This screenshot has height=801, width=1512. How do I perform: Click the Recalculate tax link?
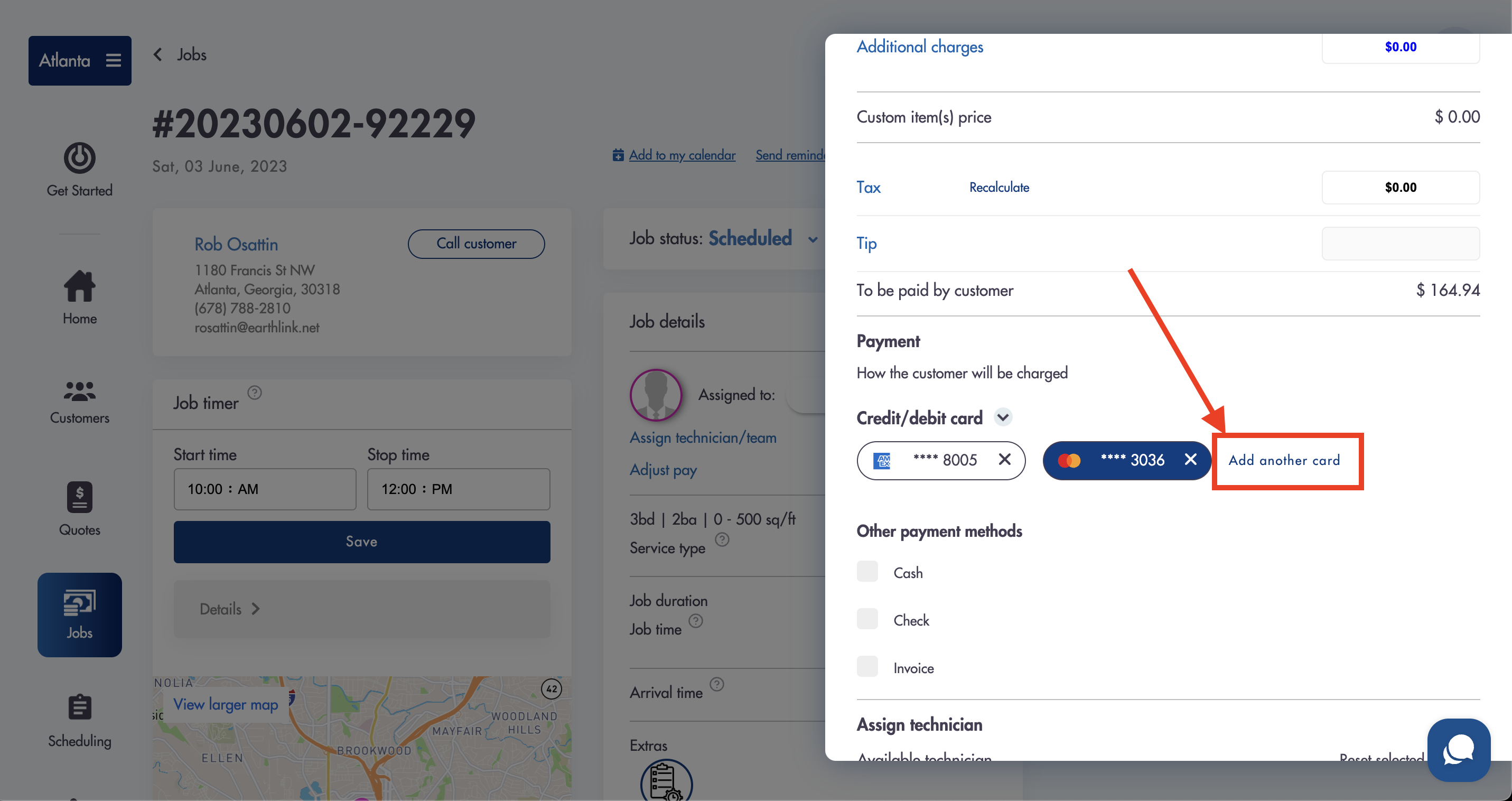tap(999, 187)
